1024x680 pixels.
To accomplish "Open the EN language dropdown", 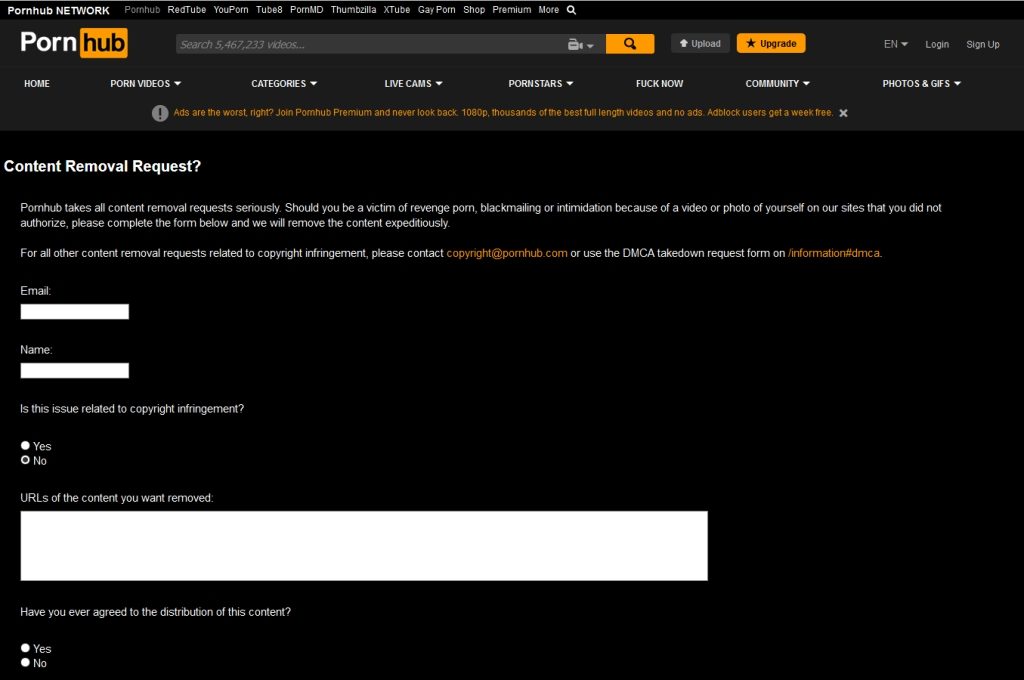I will point(895,44).
